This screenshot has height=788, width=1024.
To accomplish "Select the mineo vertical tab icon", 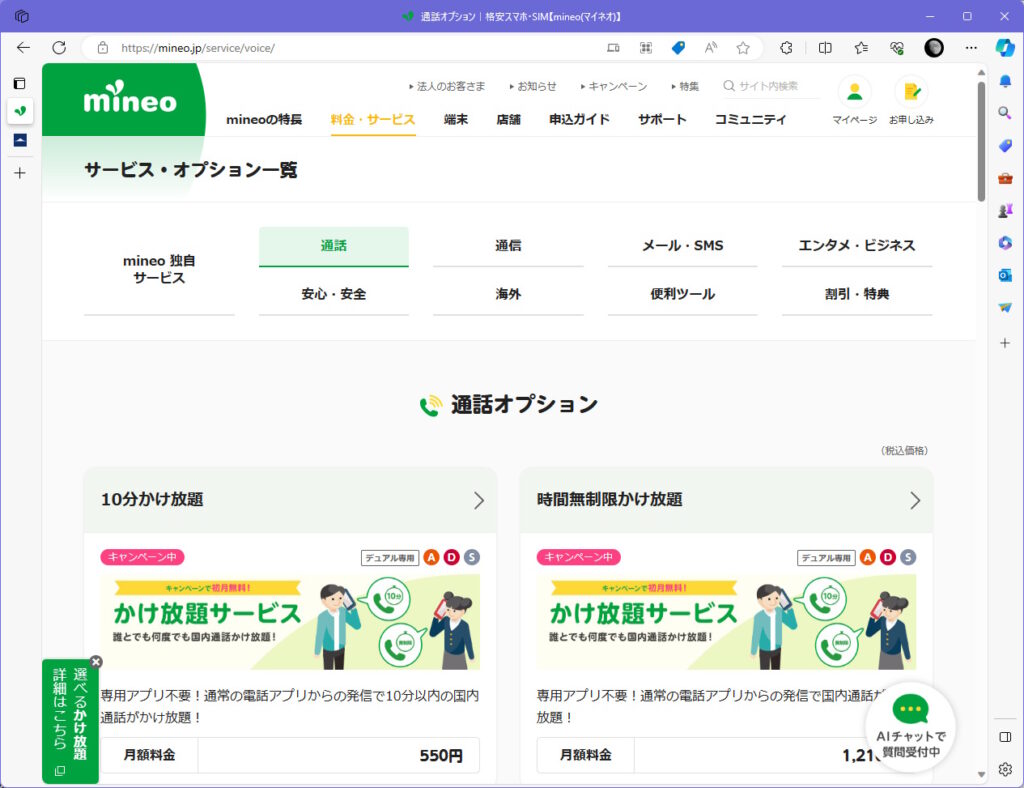I will [x=20, y=111].
